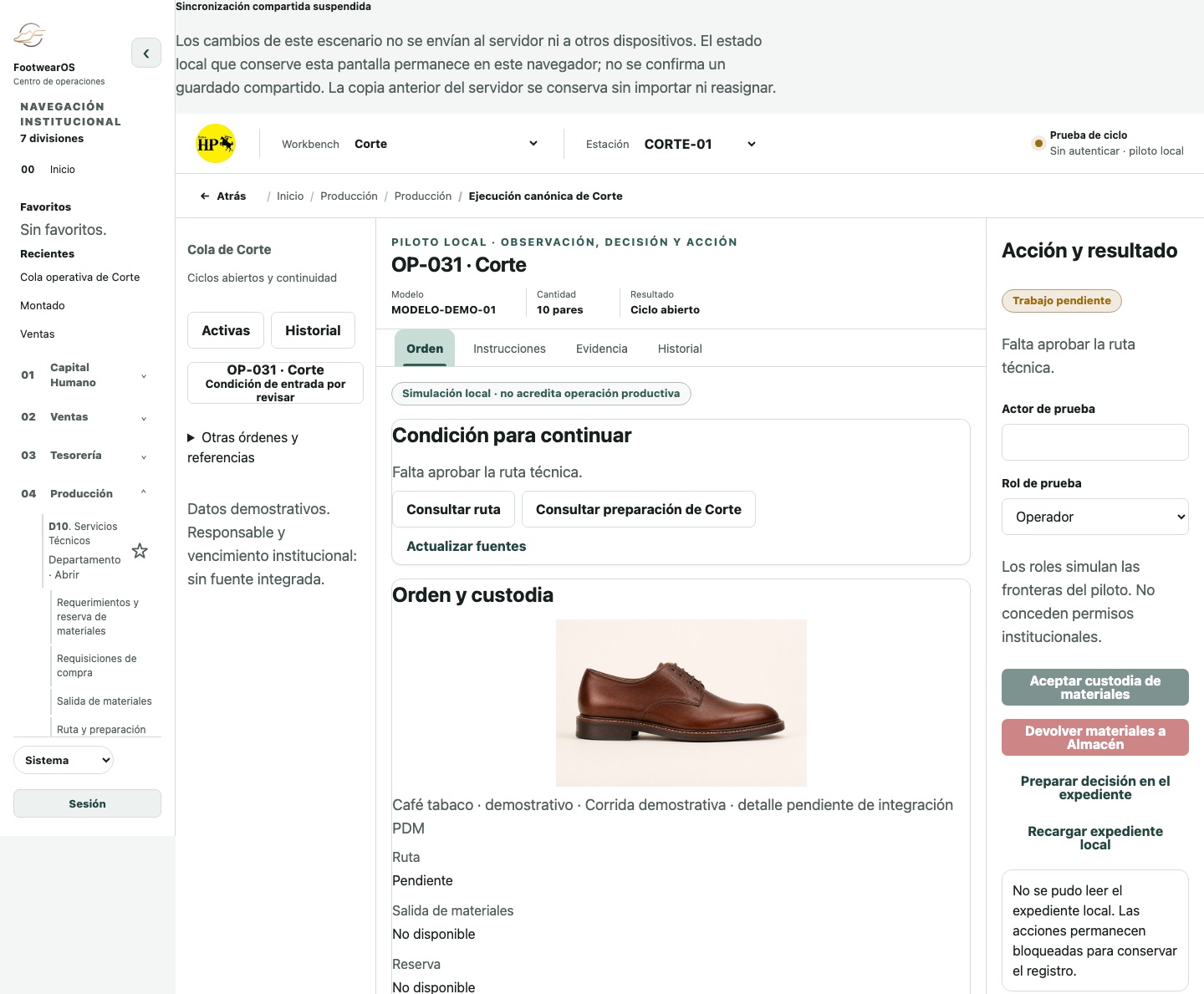Viewport: 1204px width, 994px height.
Task: Click the 10 pares quantity value
Action: [560, 309]
